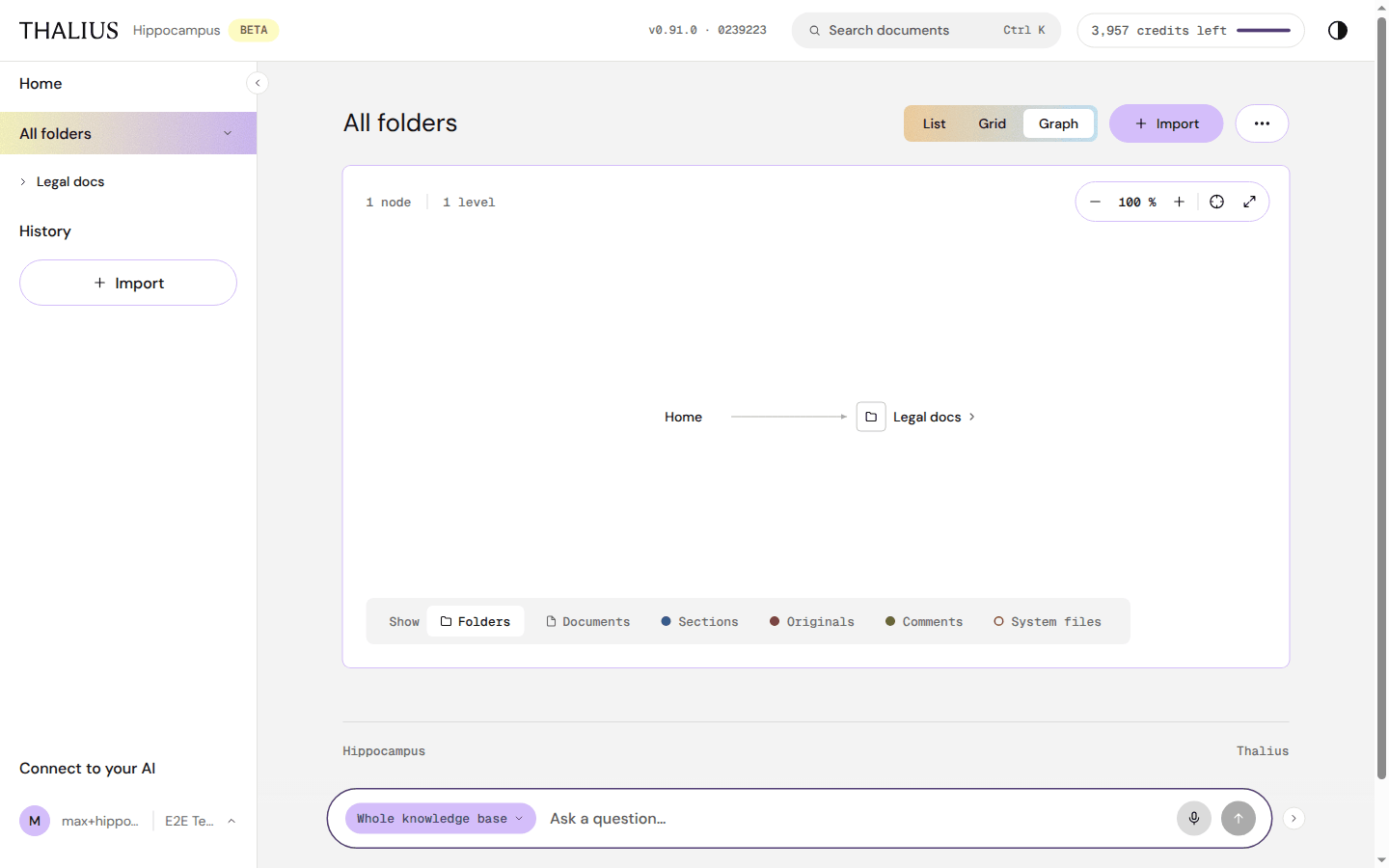Toggle Comments visibility in the graph
Image resolution: width=1389 pixels, height=868 pixels.
click(x=924, y=622)
